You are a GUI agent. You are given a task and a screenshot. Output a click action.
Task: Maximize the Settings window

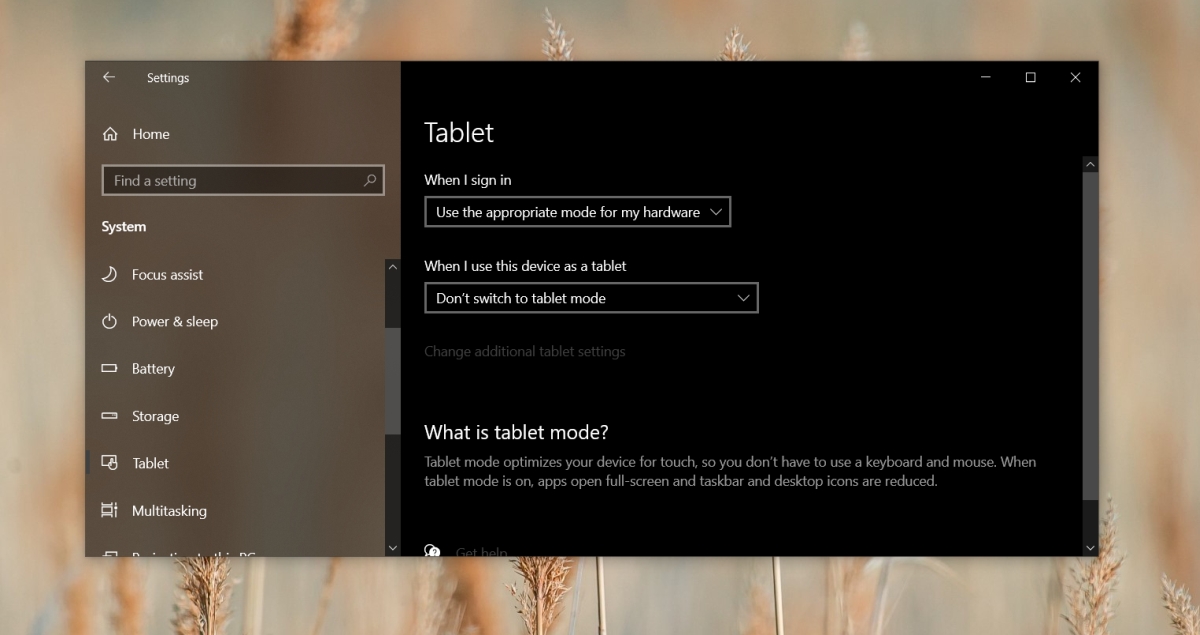pos(1030,77)
